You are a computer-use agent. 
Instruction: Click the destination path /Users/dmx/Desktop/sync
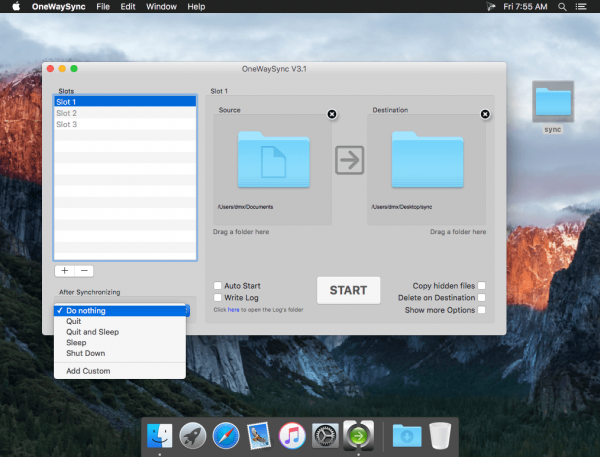click(x=401, y=207)
